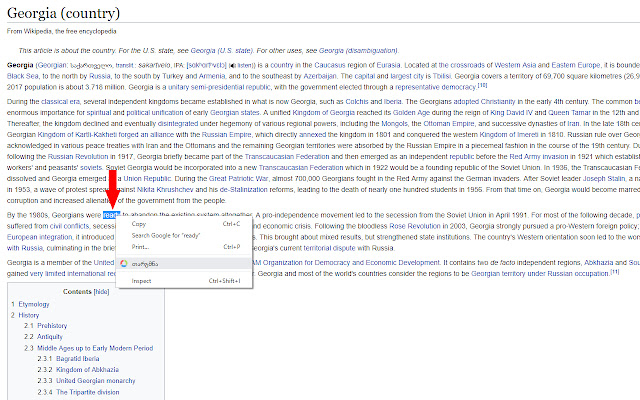Choose Search Google for "ready"
This screenshot has width=640, height=400.
tap(166, 235)
